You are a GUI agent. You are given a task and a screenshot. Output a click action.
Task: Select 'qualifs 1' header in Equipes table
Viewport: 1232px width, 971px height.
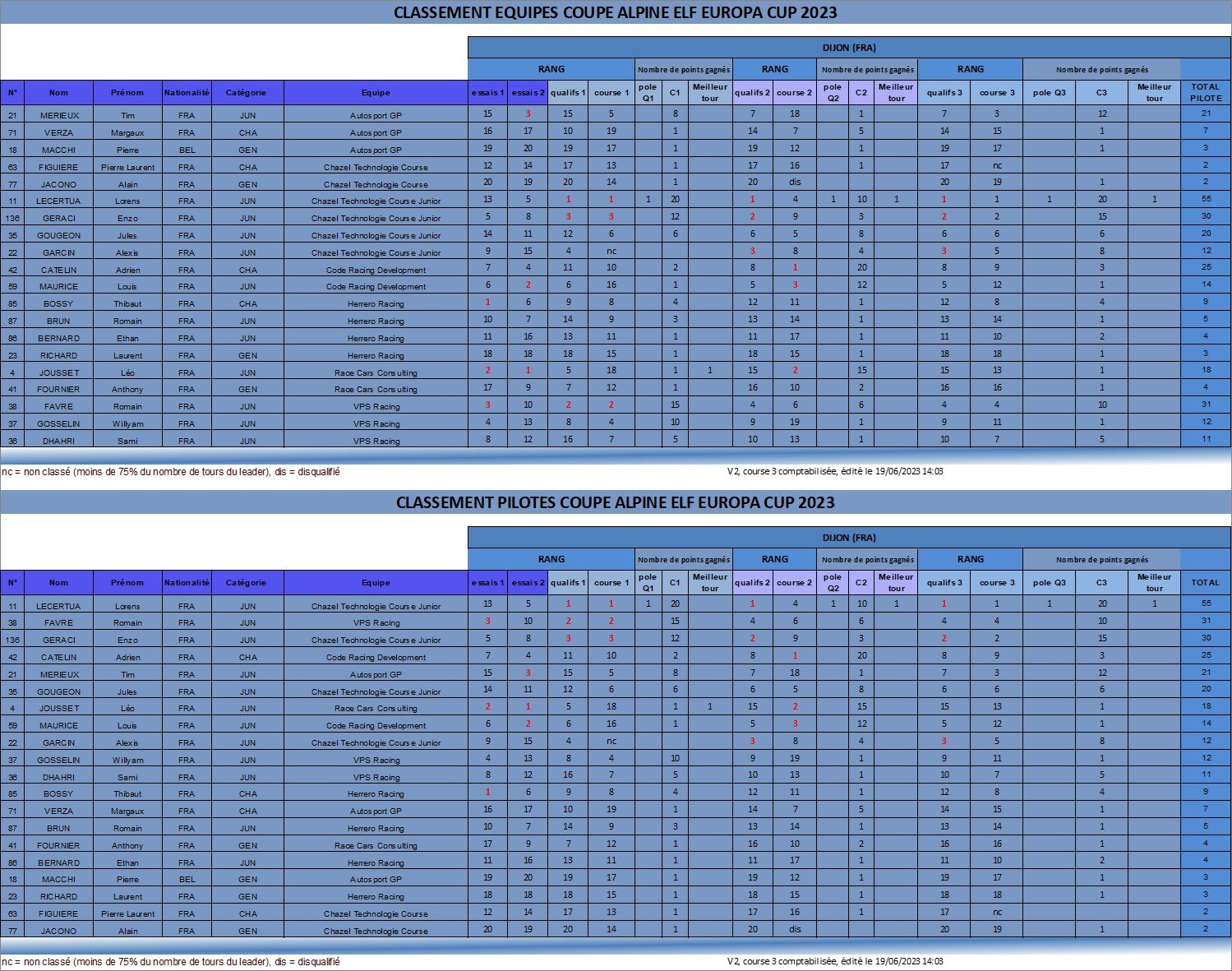coord(568,93)
